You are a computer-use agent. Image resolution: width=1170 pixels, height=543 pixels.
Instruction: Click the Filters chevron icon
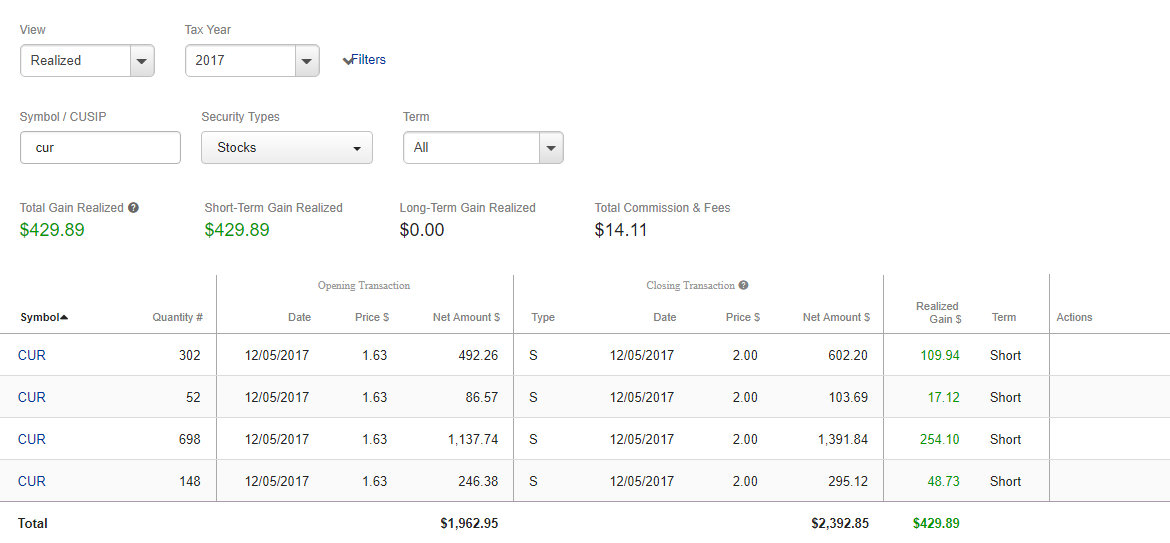coord(346,60)
